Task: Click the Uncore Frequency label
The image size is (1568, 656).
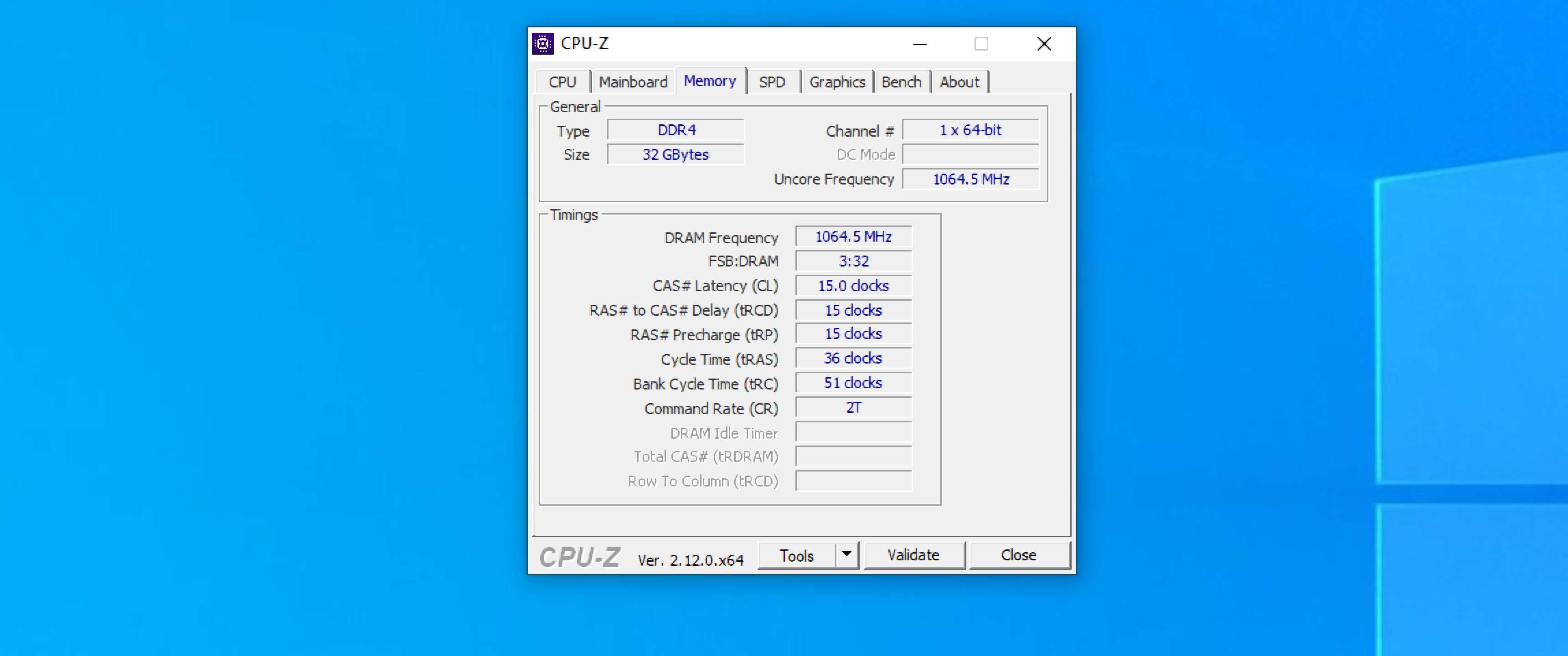Action: tap(834, 179)
